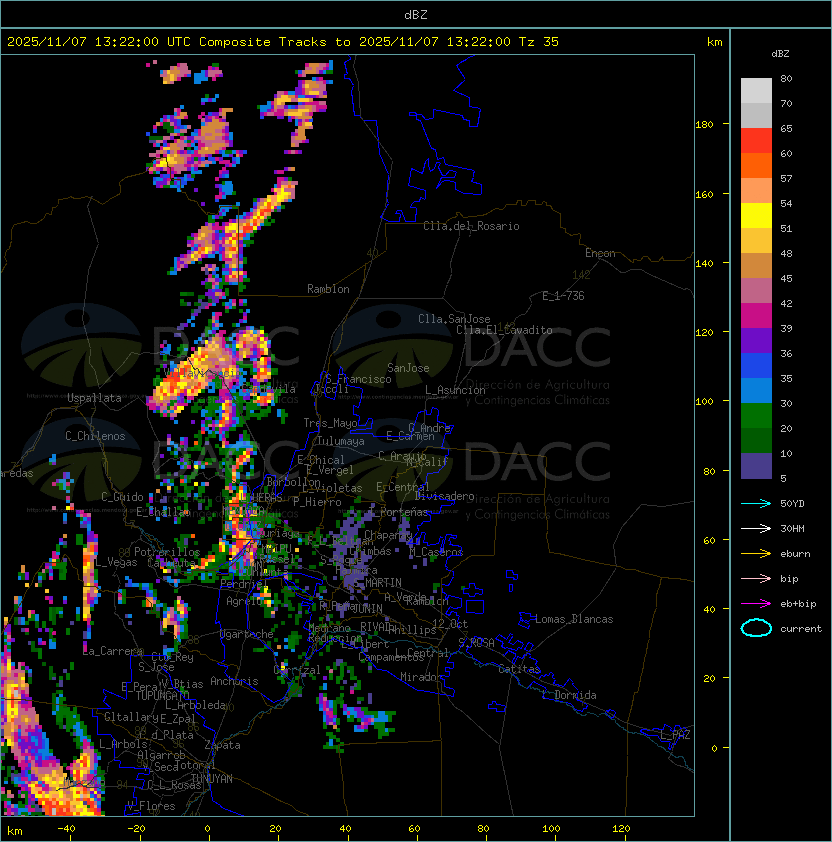Click the topmost light gray dBZ swatch

click(x=756, y=90)
